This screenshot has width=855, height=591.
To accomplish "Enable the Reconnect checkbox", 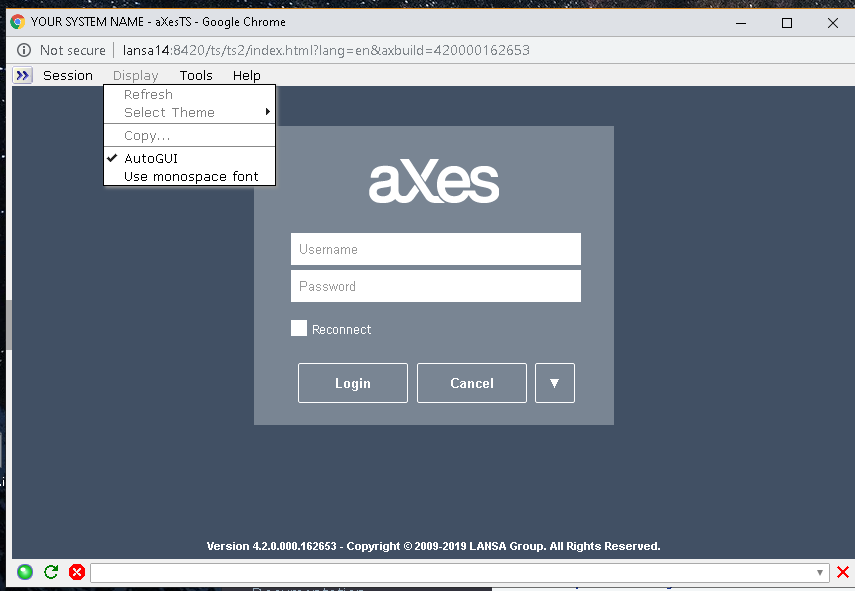I will tap(298, 327).
